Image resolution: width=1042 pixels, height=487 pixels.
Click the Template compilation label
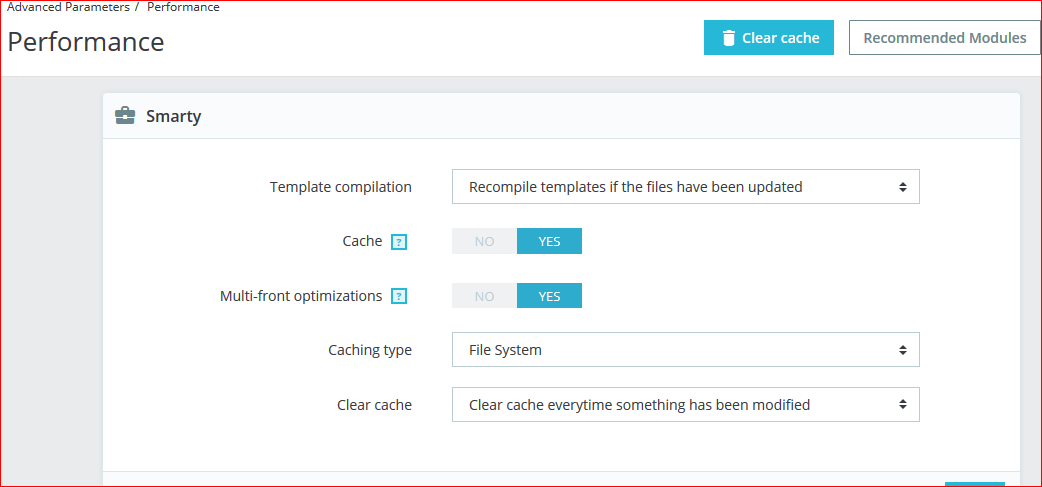tap(340, 187)
